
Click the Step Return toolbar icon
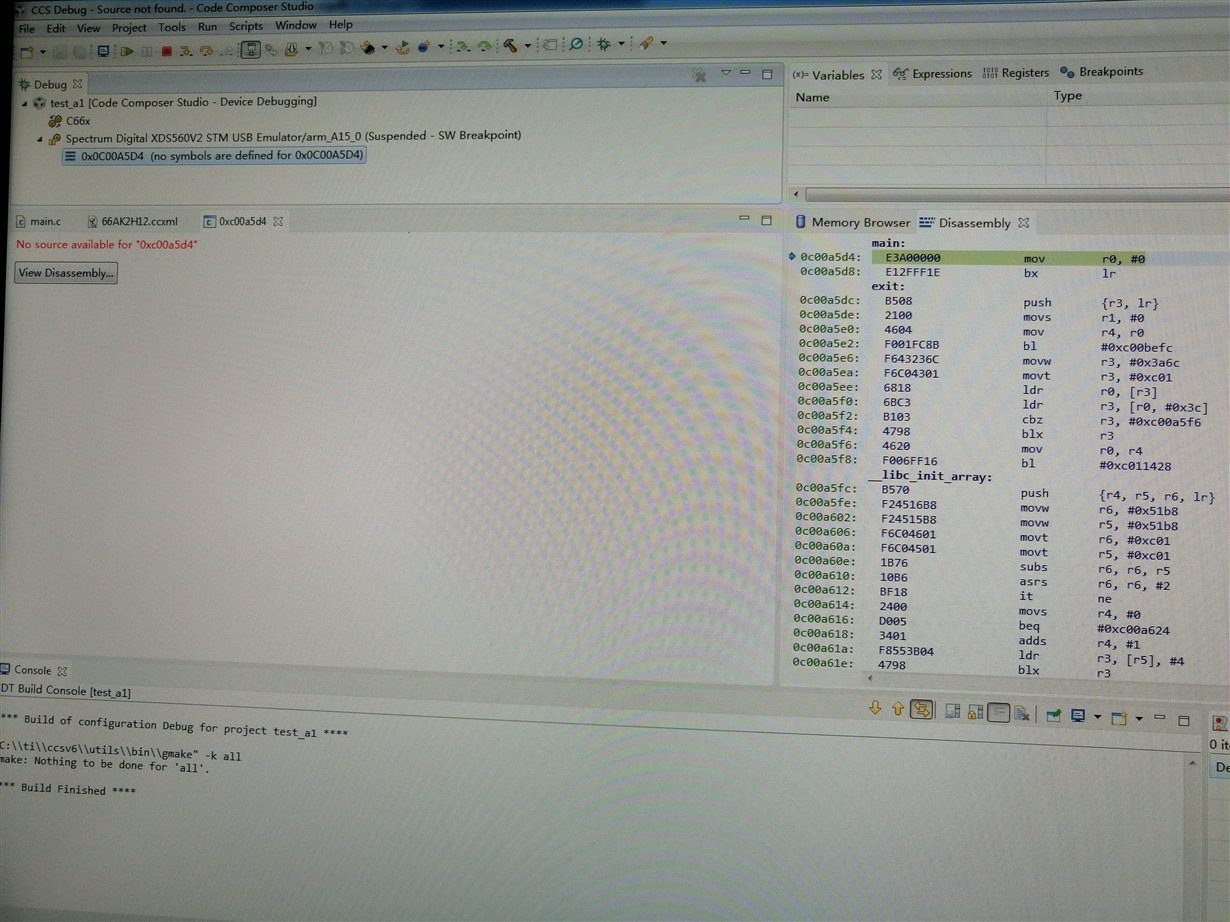(228, 49)
